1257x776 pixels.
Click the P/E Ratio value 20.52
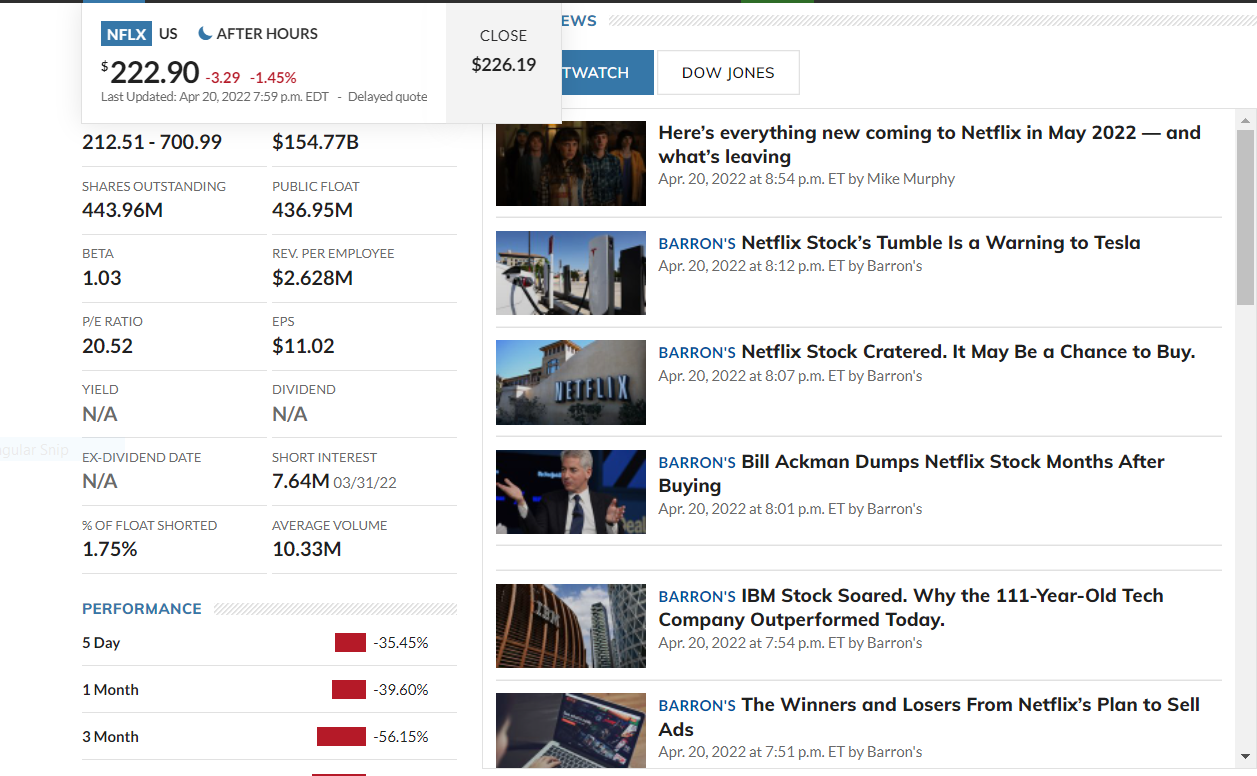tap(107, 346)
